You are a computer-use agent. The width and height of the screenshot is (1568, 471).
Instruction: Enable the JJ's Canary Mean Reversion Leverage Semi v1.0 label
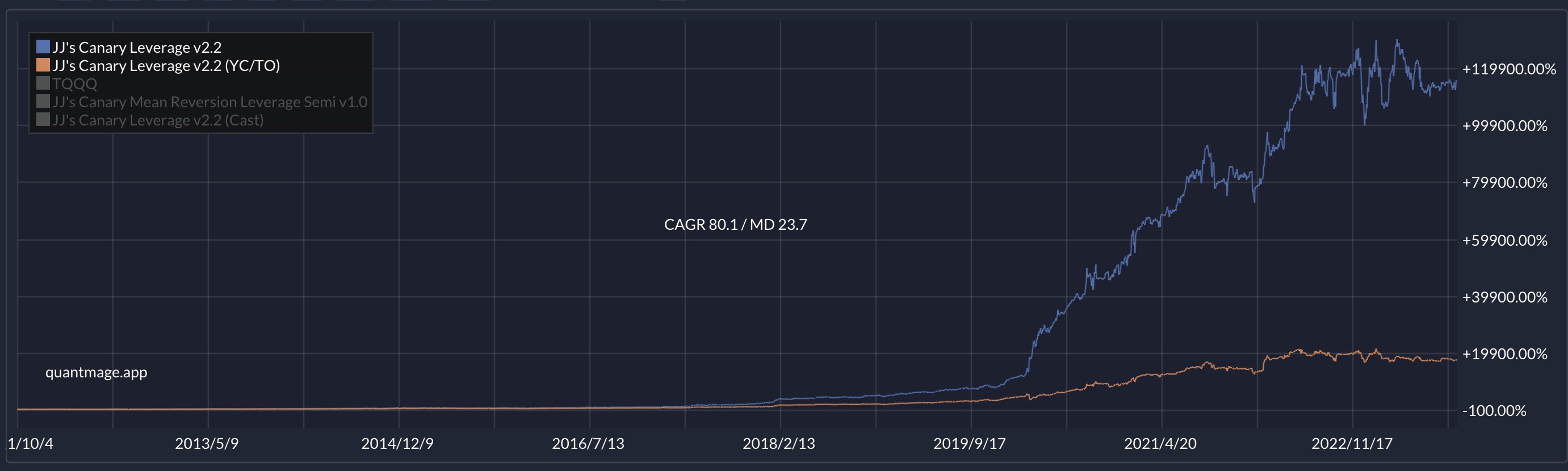(209, 102)
